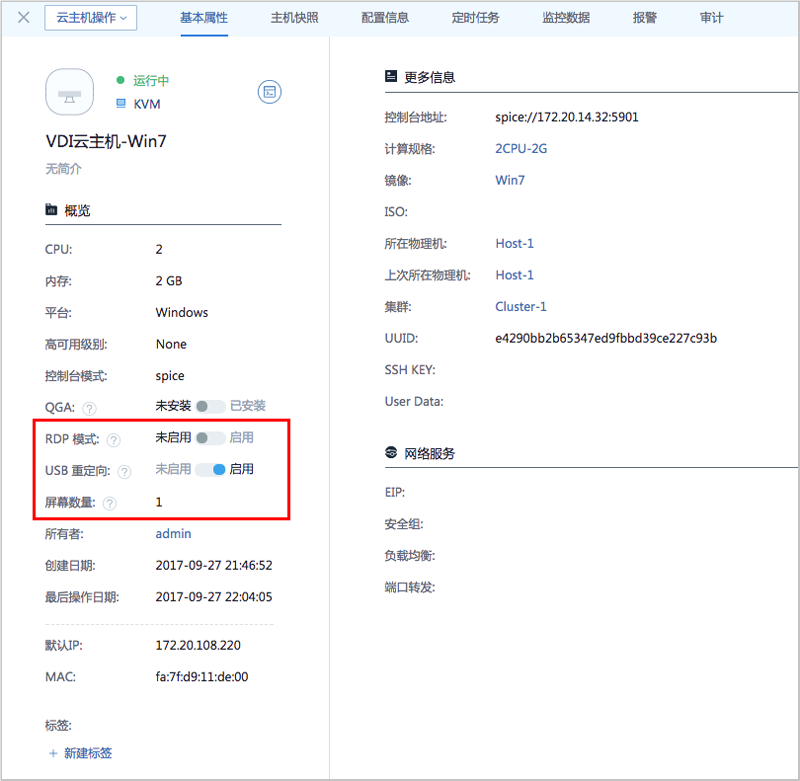Toggle the QGA installed switch

pyautogui.click(x=210, y=407)
